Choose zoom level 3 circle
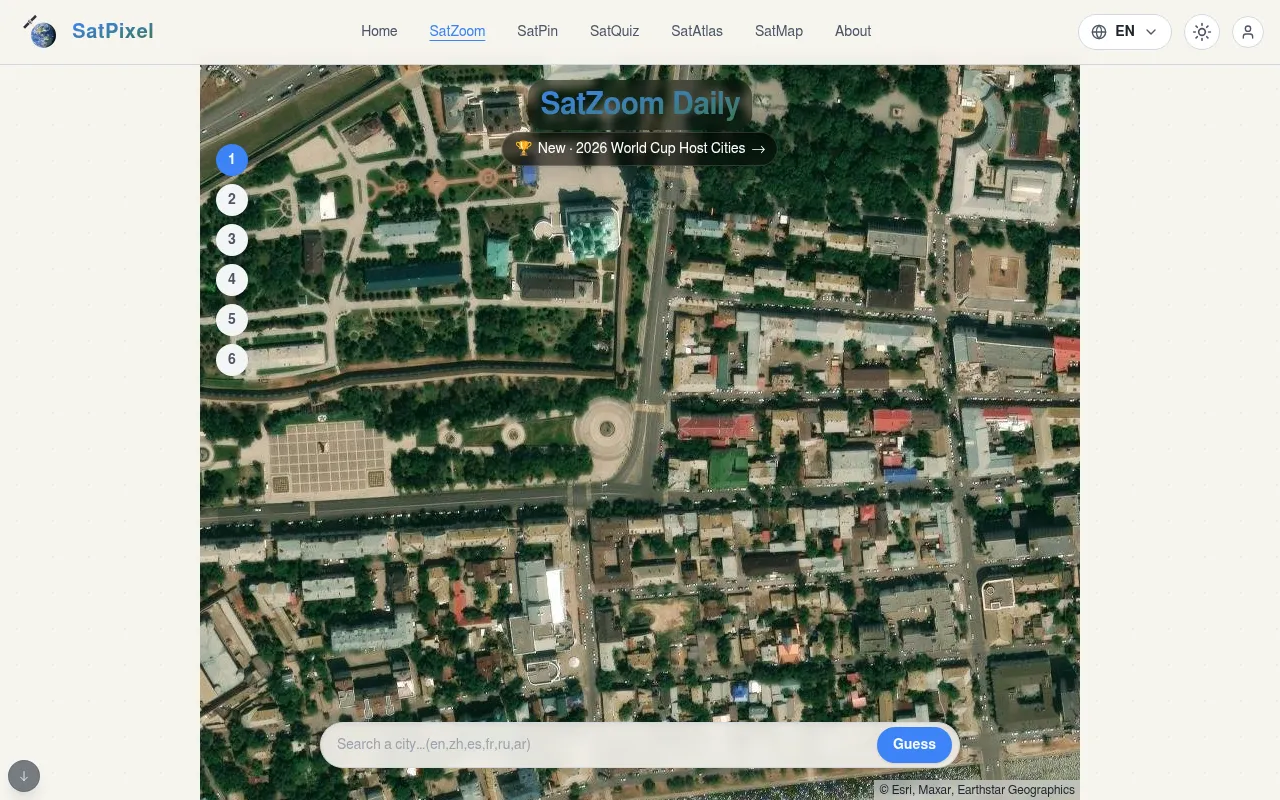 click(x=232, y=239)
